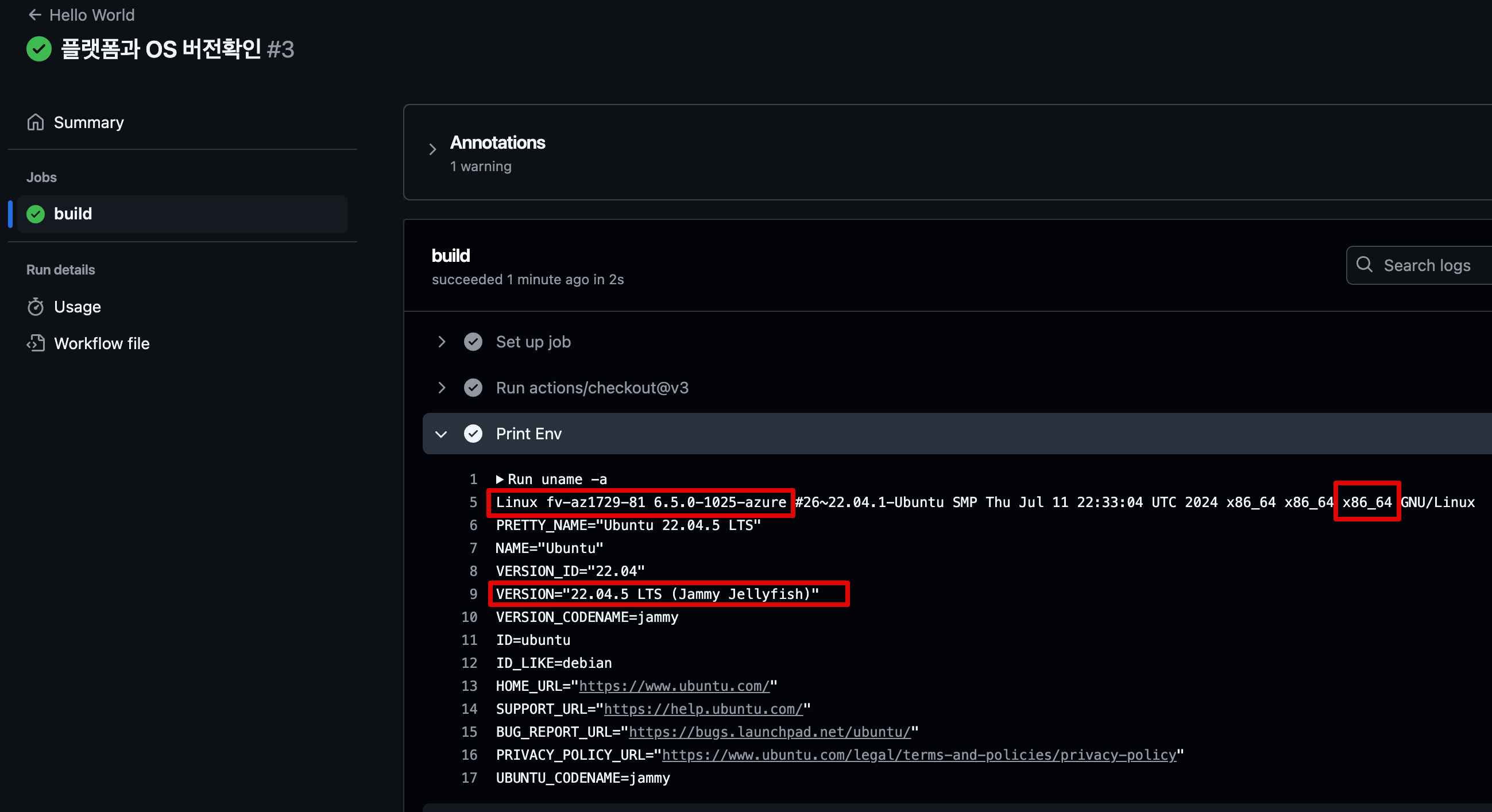This screenshot has width=1492, height=812.
Task: Open the bugs.launchpad.net bug report link
Action: coord(769,732)
